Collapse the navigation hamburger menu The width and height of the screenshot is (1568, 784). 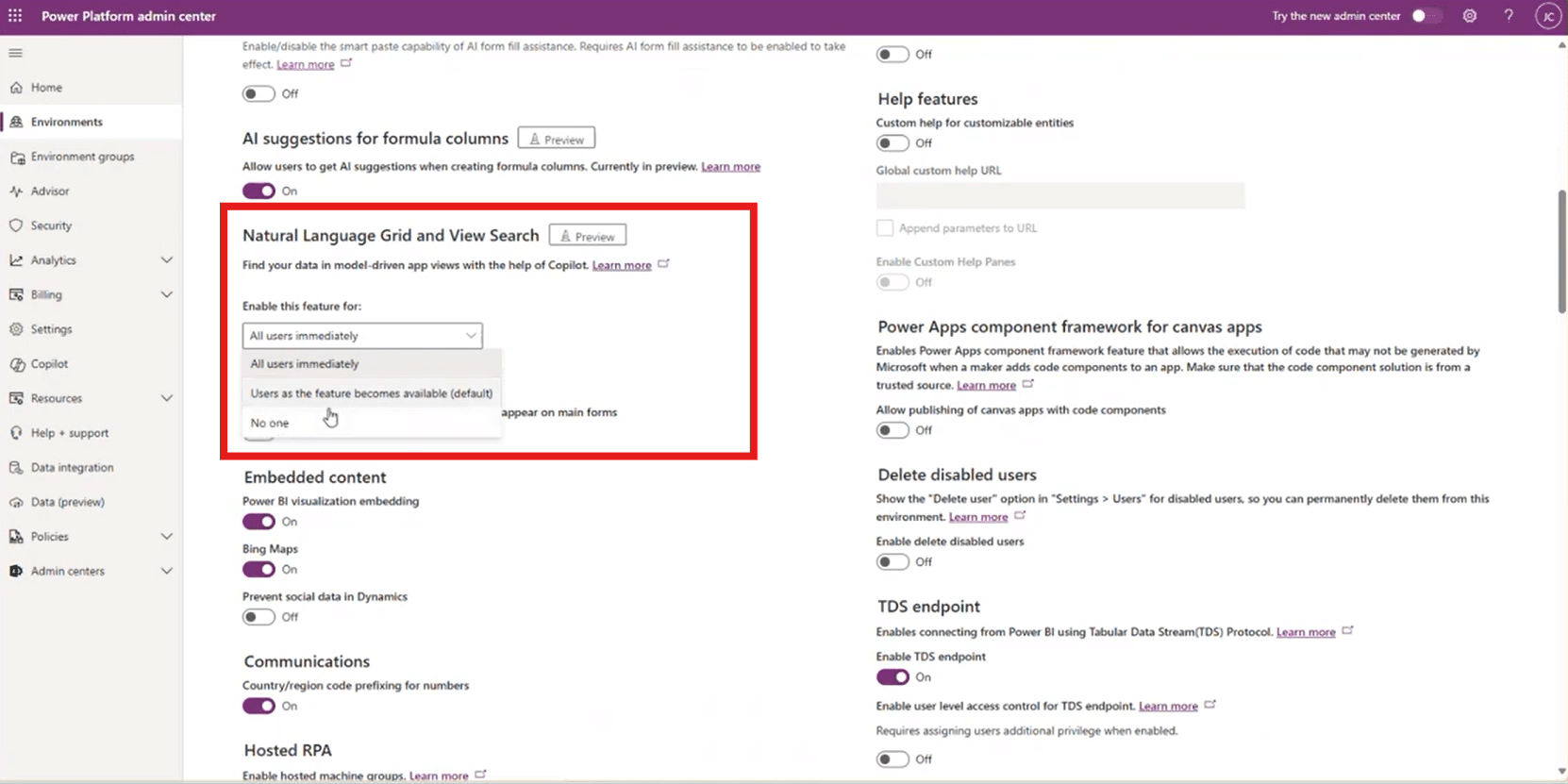pyautogui.click(x=15, y=53)
